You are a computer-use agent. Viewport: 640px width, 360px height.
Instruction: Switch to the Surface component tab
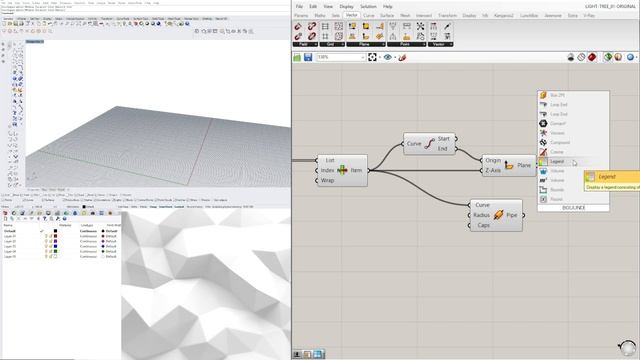387,16
